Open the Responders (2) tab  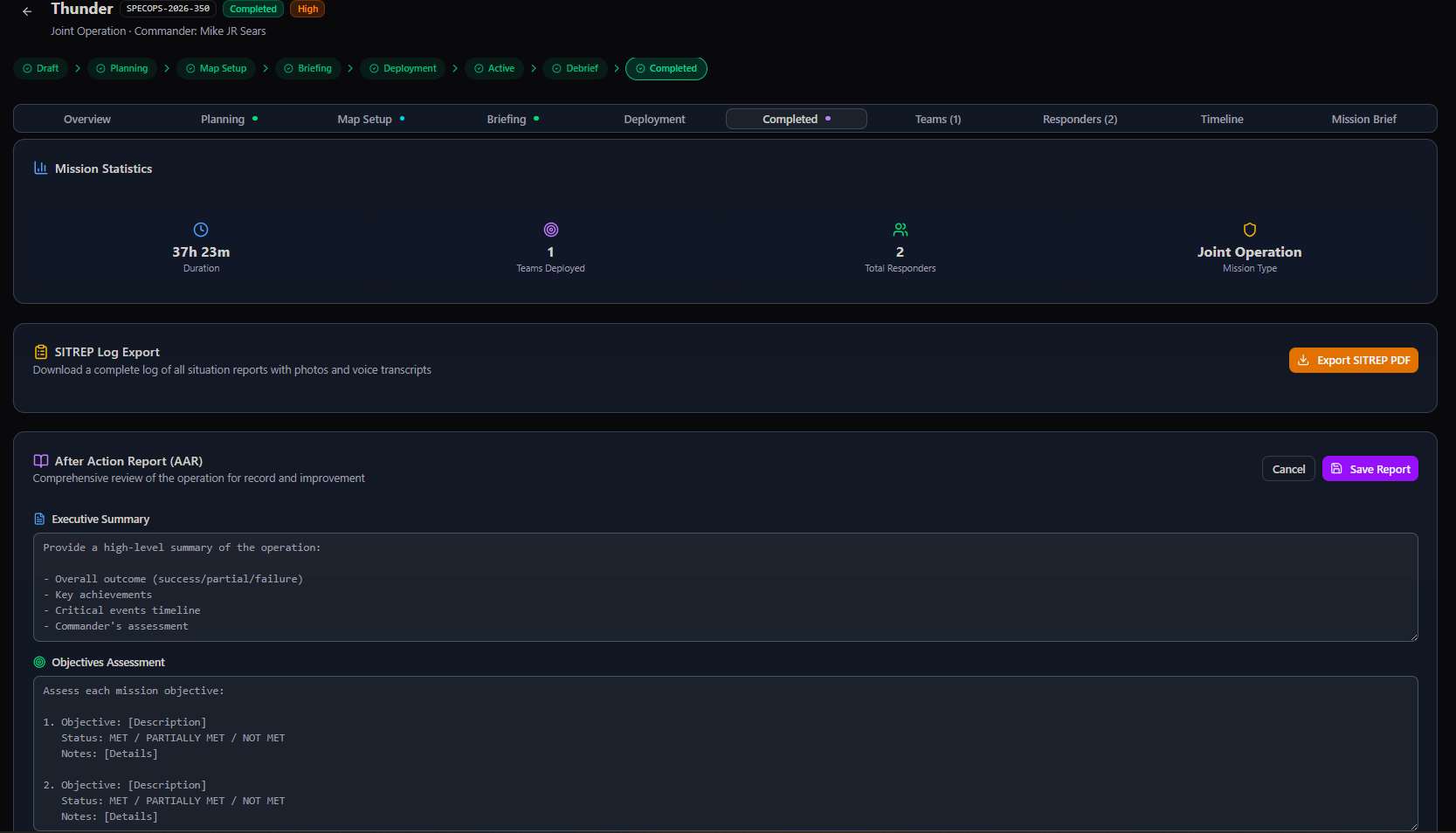pos(1080,119)
